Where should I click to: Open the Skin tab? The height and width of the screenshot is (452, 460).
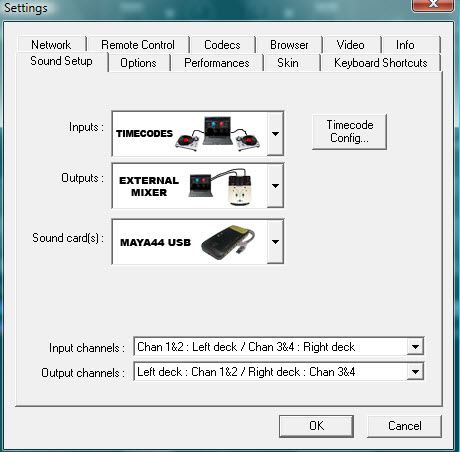pos(288,63)
